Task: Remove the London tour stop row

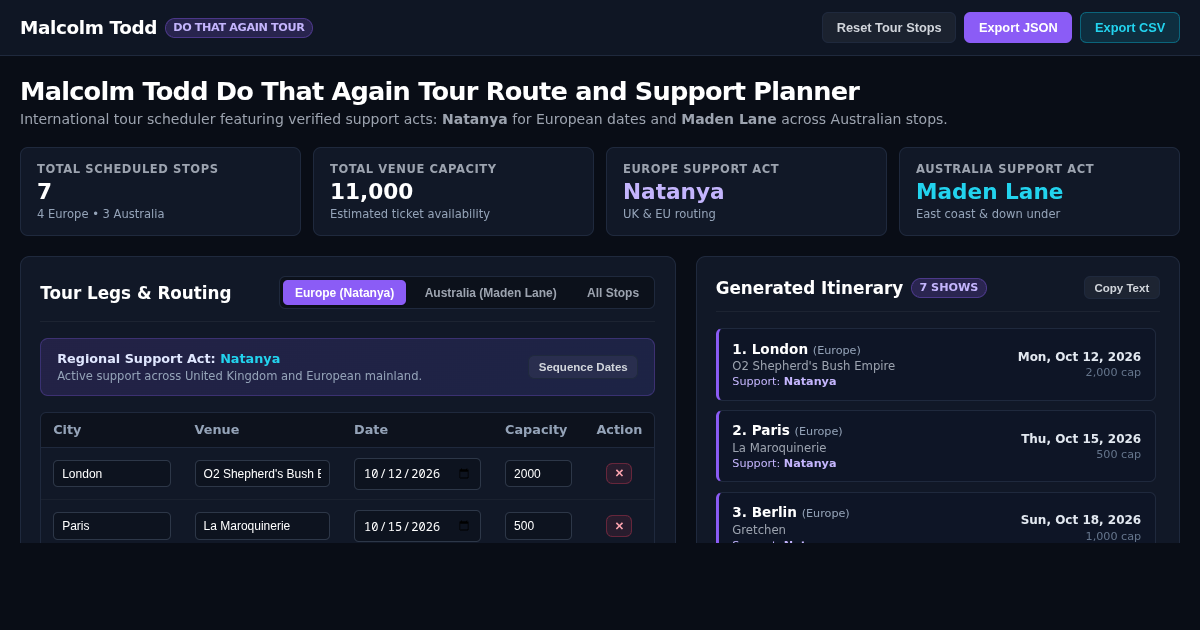Action: click(619, 474)
